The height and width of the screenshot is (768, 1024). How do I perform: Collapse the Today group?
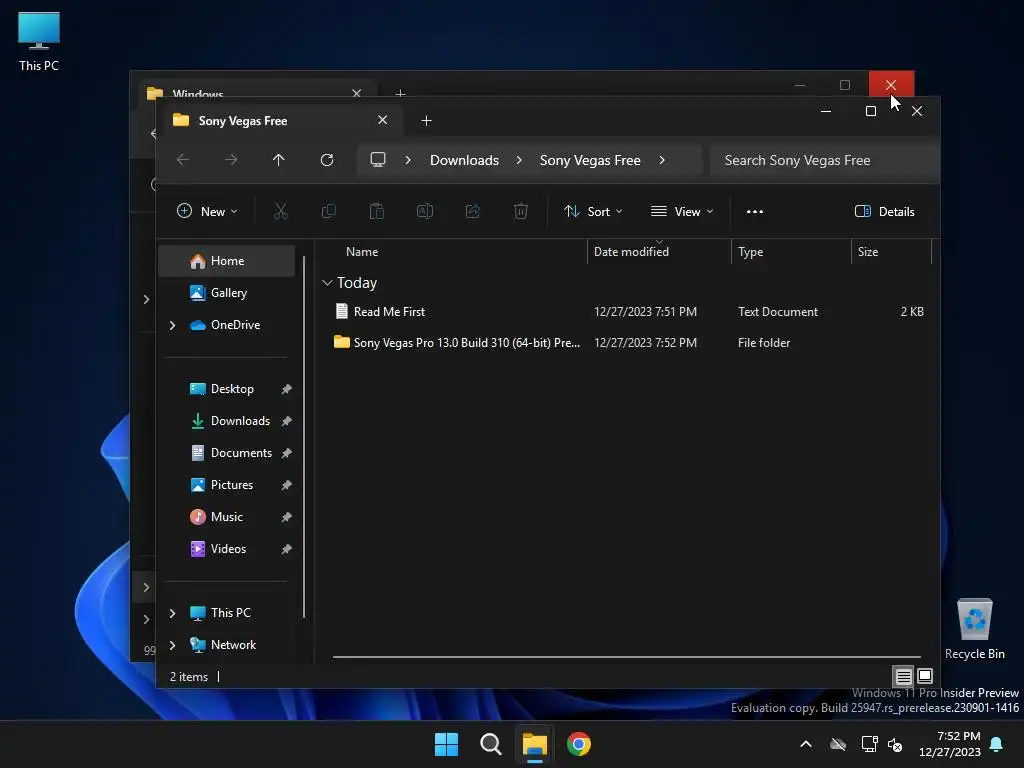point(327,283)
